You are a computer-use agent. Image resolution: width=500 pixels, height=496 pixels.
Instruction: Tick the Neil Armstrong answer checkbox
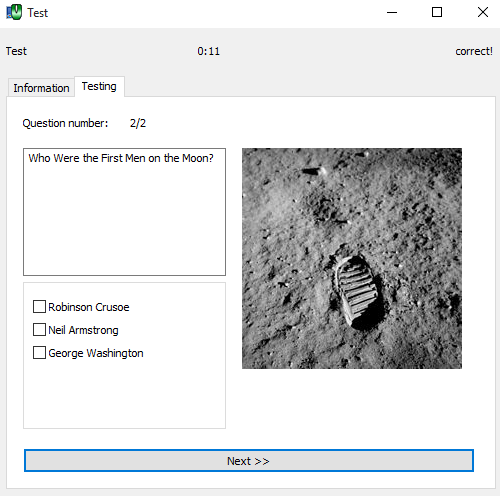click(39, 329)
